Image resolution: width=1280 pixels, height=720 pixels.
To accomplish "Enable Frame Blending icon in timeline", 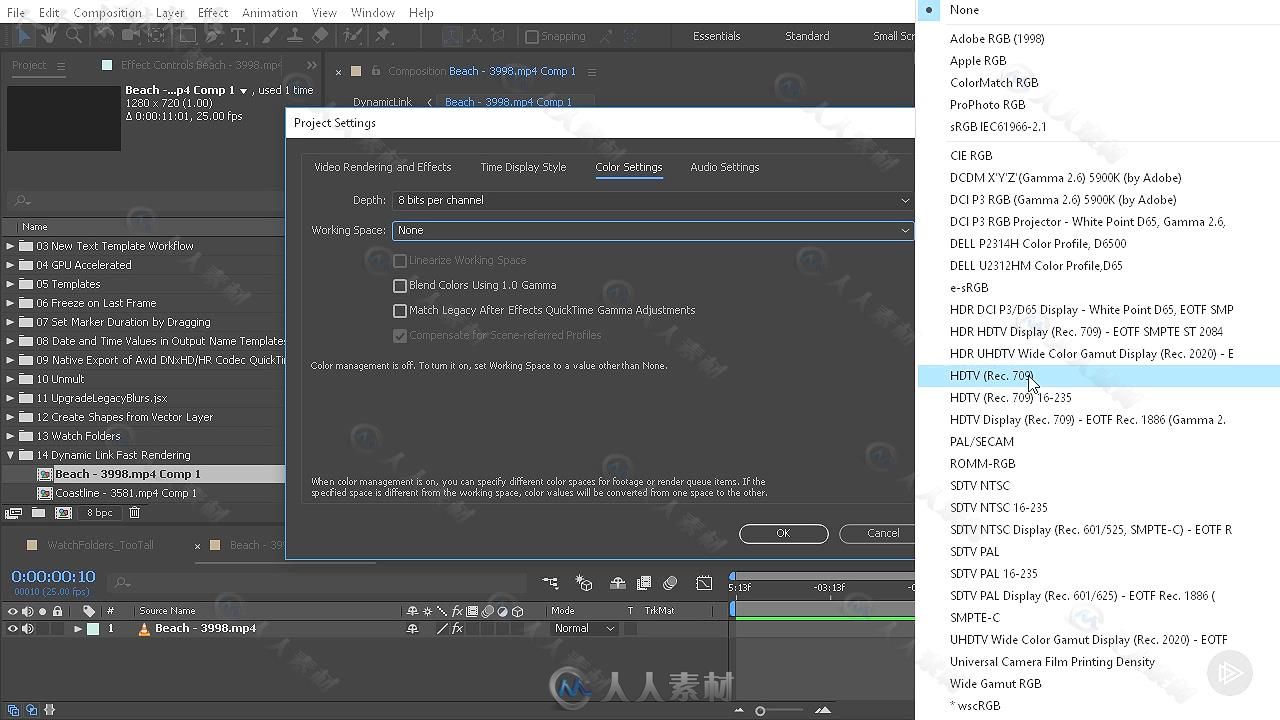I will coord(644,583).
